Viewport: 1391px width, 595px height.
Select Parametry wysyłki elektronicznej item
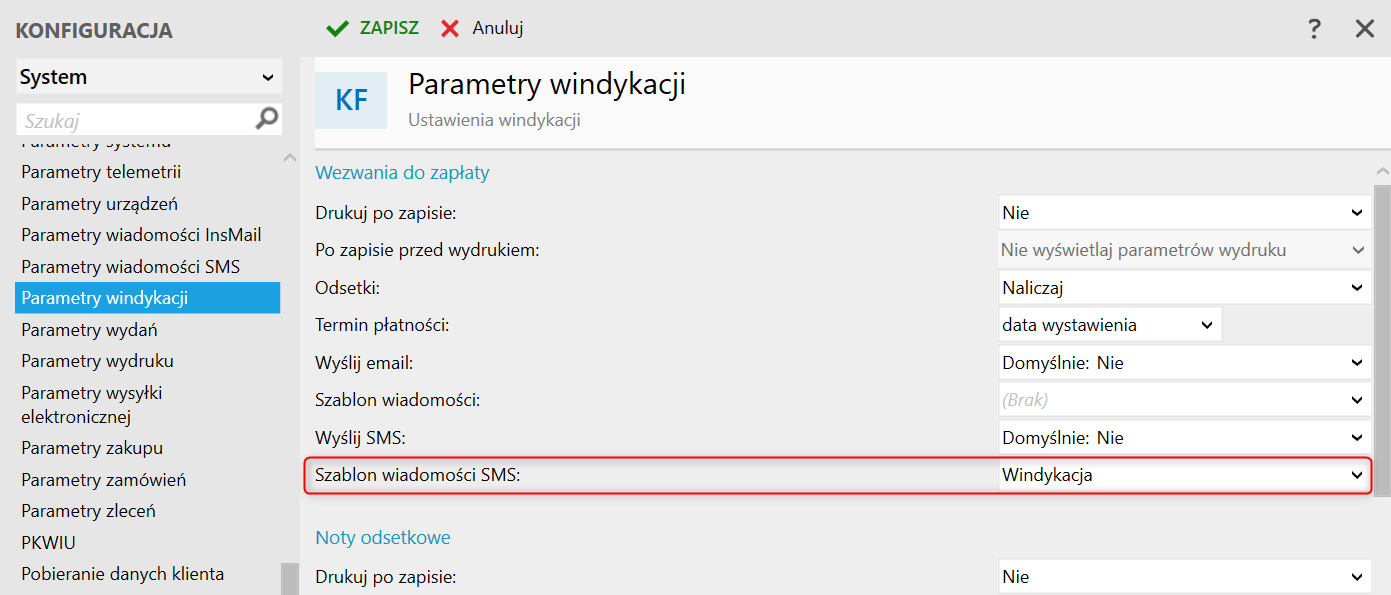92,404
